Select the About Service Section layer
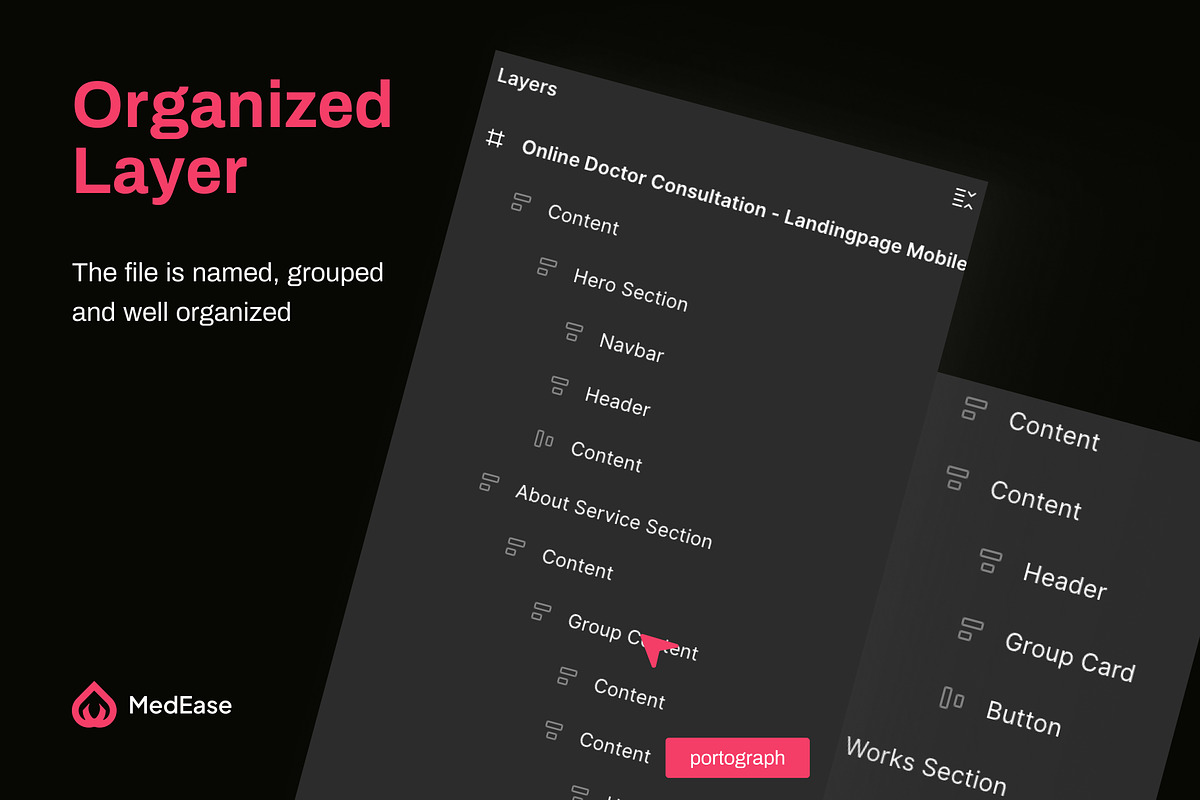The width and height of the screenshot is (1200, 800). click(x=613, y=516)
